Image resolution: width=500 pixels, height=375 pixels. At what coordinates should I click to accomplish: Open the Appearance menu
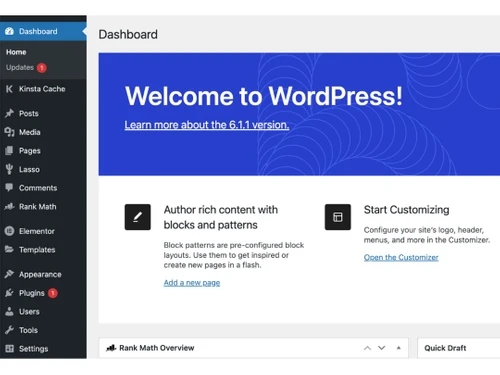[43, 274]
